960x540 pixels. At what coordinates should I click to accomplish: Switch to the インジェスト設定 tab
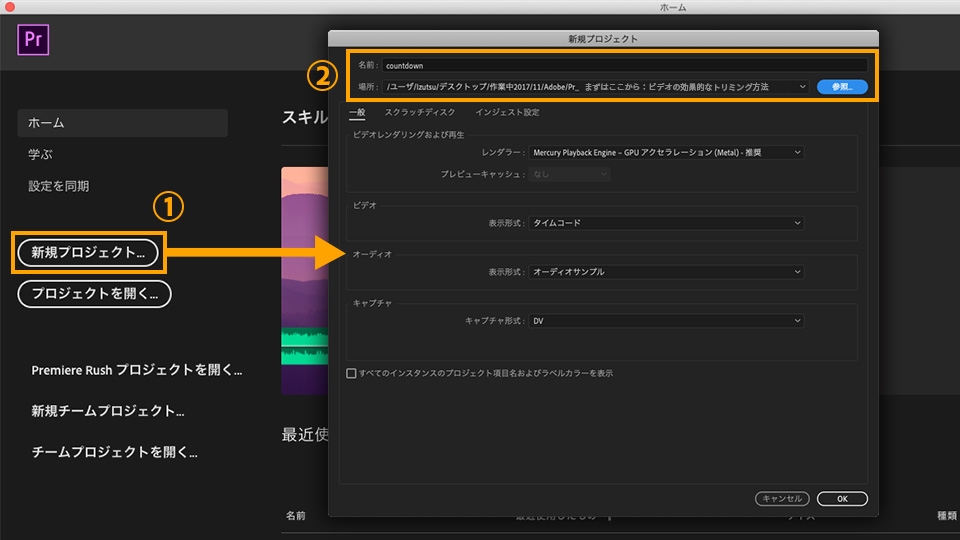pos(508,112)
